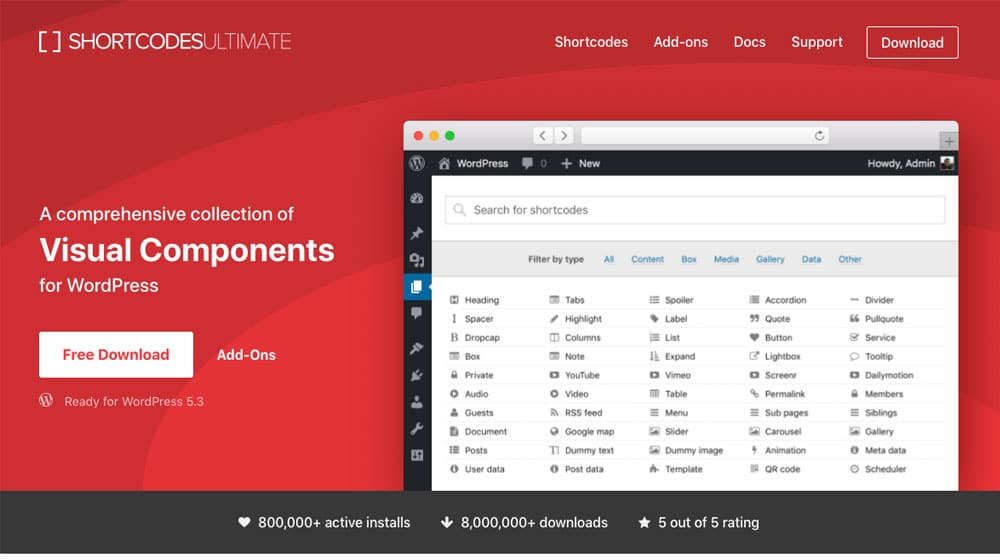The height and width of the screenshot is (560, 1000).
Task: Click the browser address bar
Action: [705, 135]
